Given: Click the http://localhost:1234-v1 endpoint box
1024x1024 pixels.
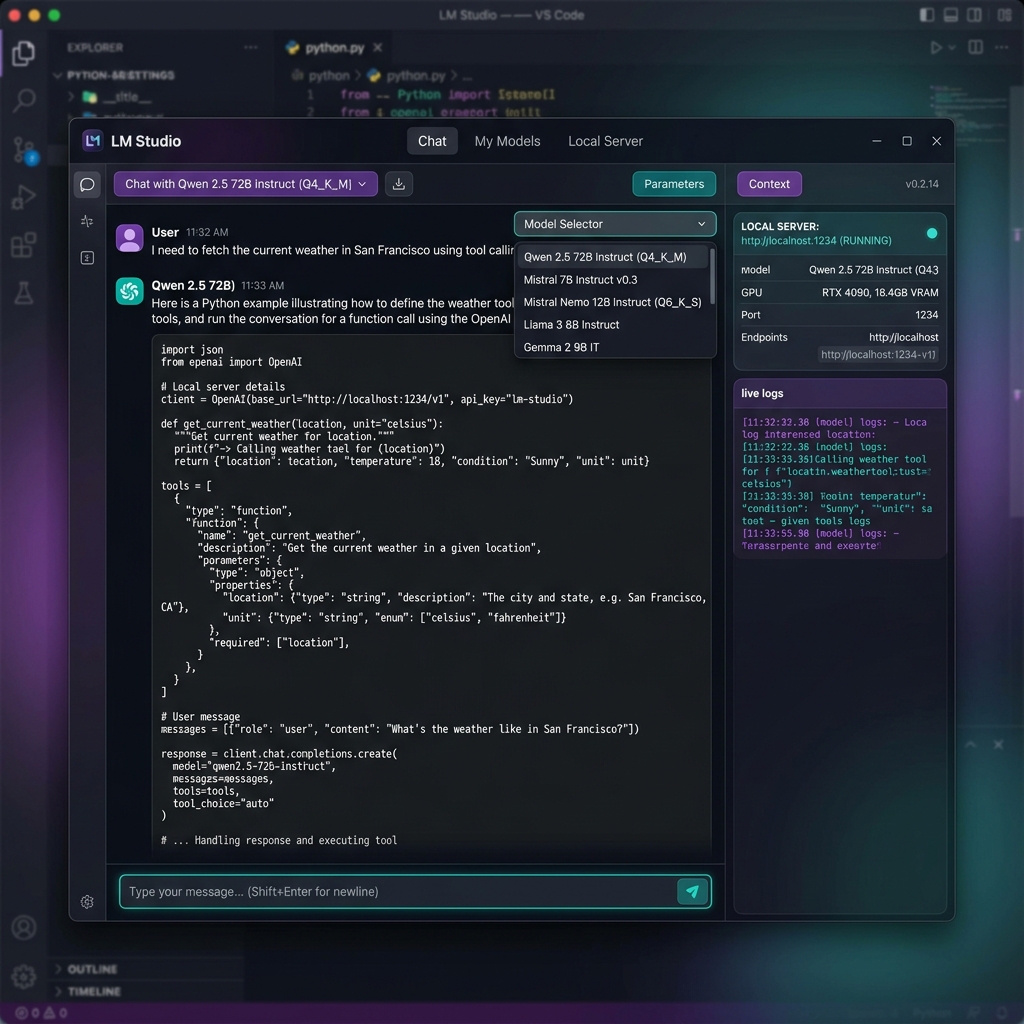Looking at the screenshot, I should coord(878,355).
